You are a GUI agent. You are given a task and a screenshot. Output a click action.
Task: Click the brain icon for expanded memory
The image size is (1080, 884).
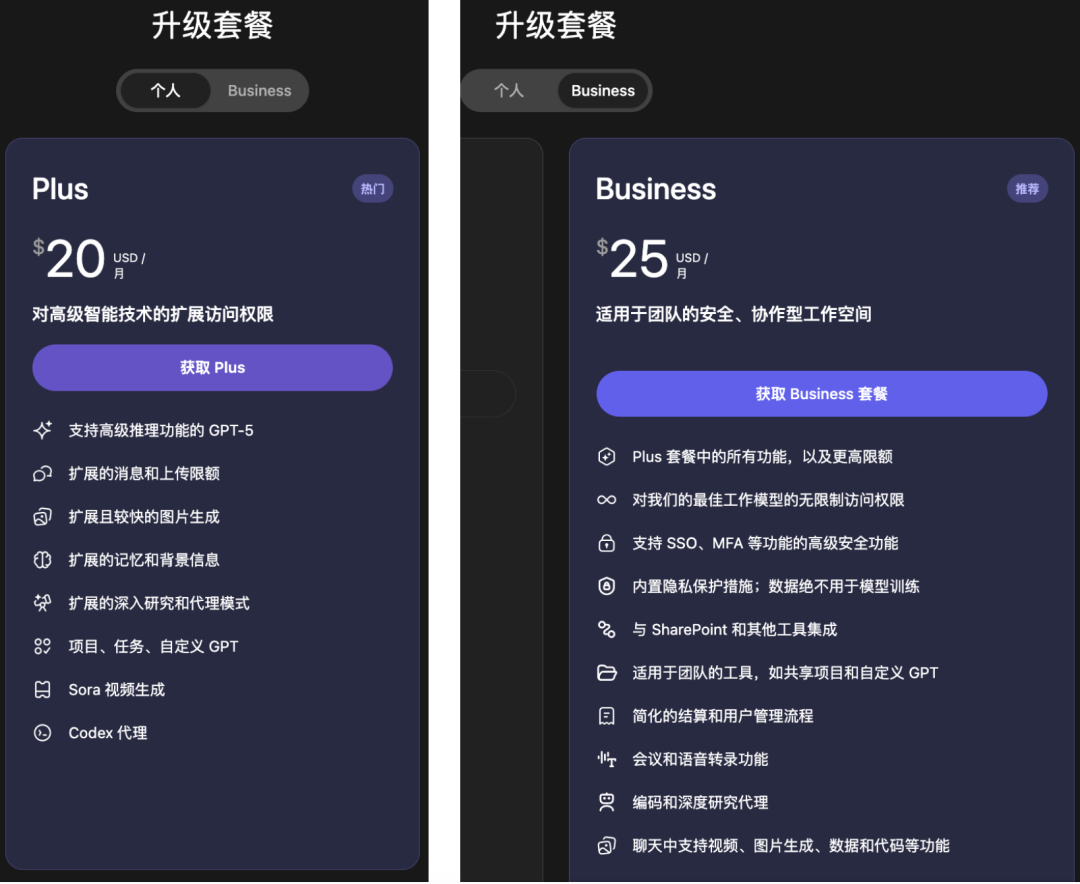(x=43, y=560)
